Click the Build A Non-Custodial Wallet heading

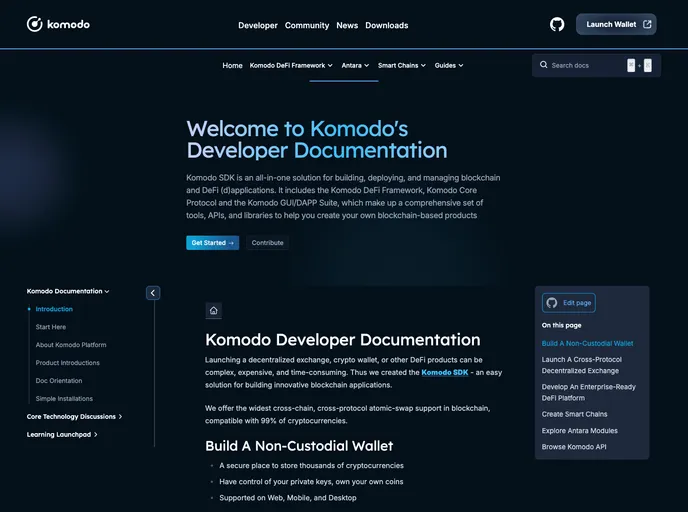299,446
